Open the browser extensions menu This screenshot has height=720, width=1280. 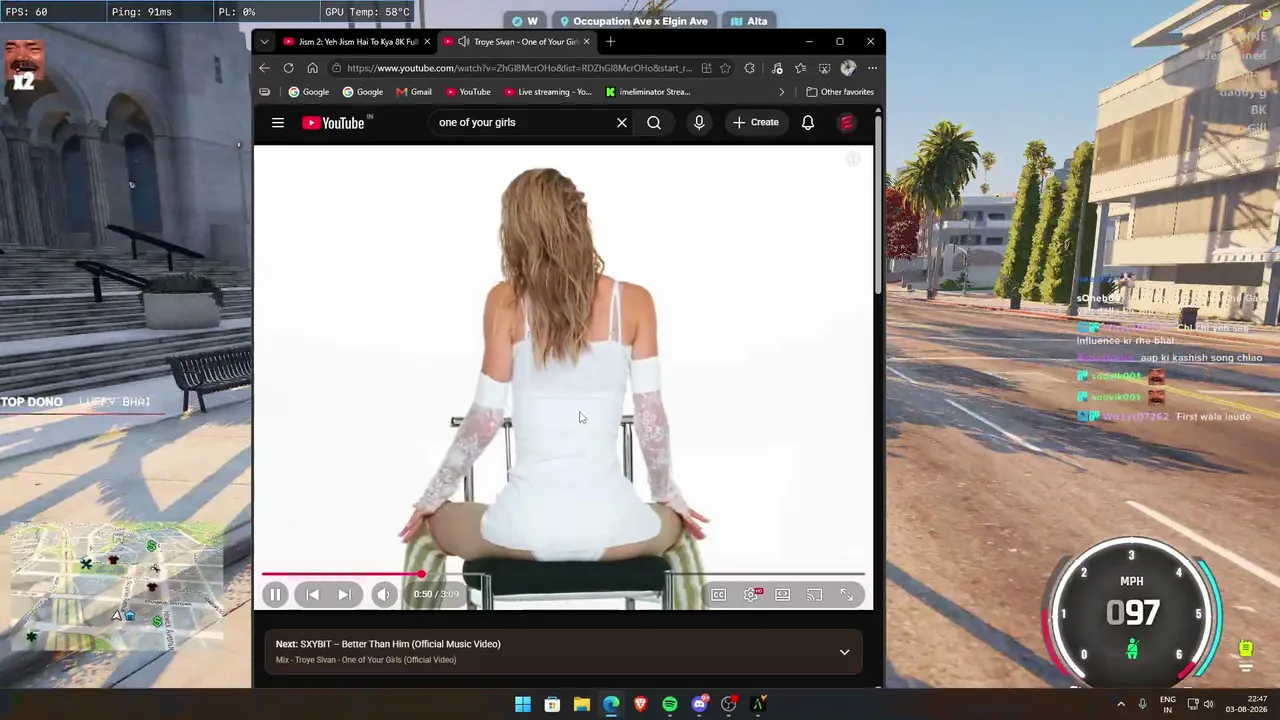(x=750, y=68)
